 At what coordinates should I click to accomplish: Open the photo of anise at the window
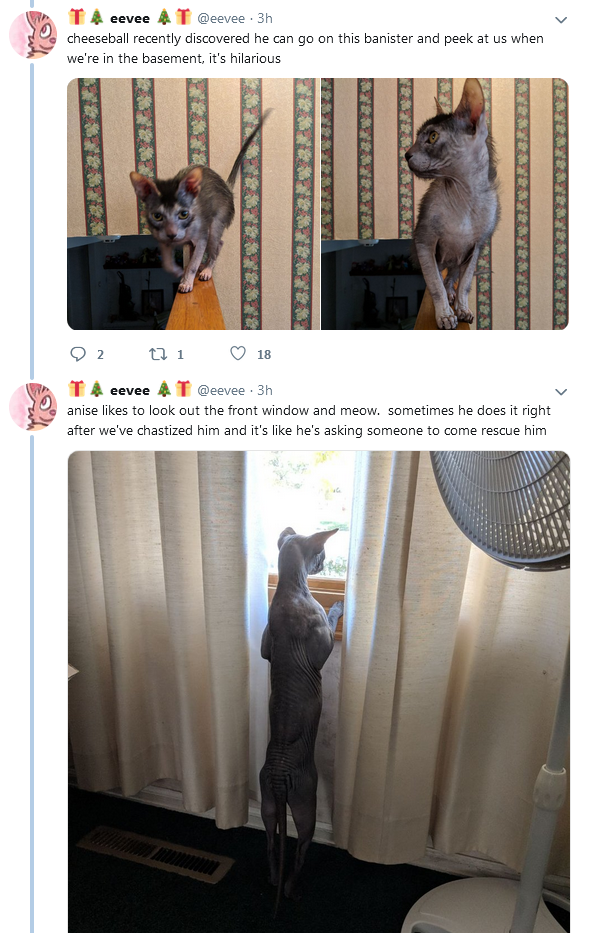318,691
